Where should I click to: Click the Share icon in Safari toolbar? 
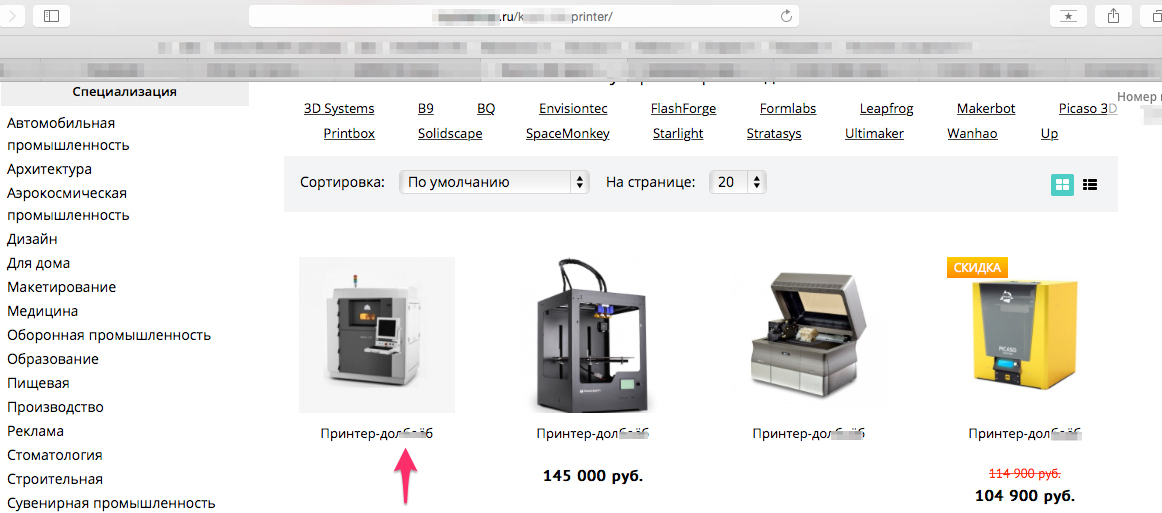point(1112,16)
